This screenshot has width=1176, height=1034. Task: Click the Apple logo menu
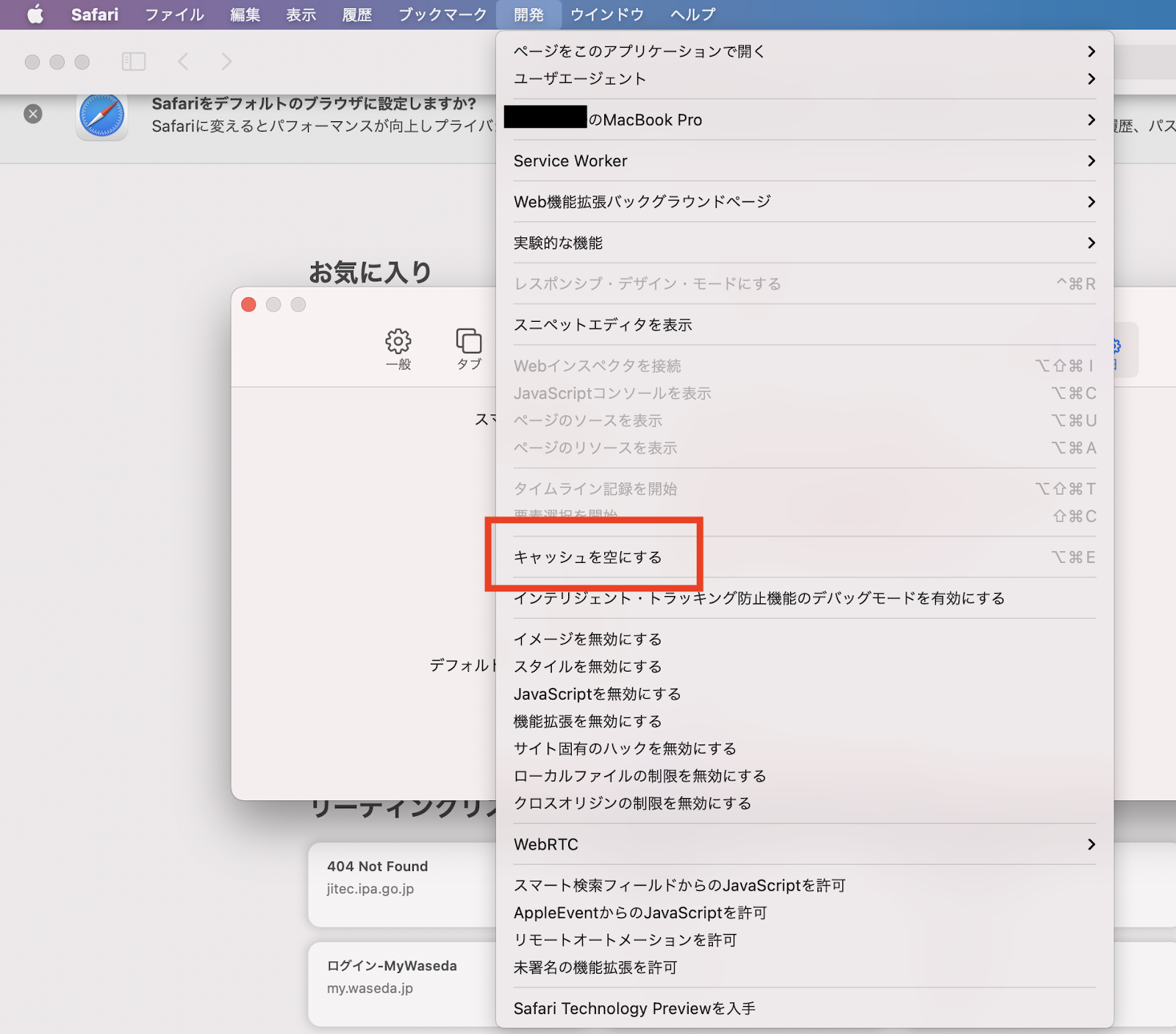coord(35,15)
